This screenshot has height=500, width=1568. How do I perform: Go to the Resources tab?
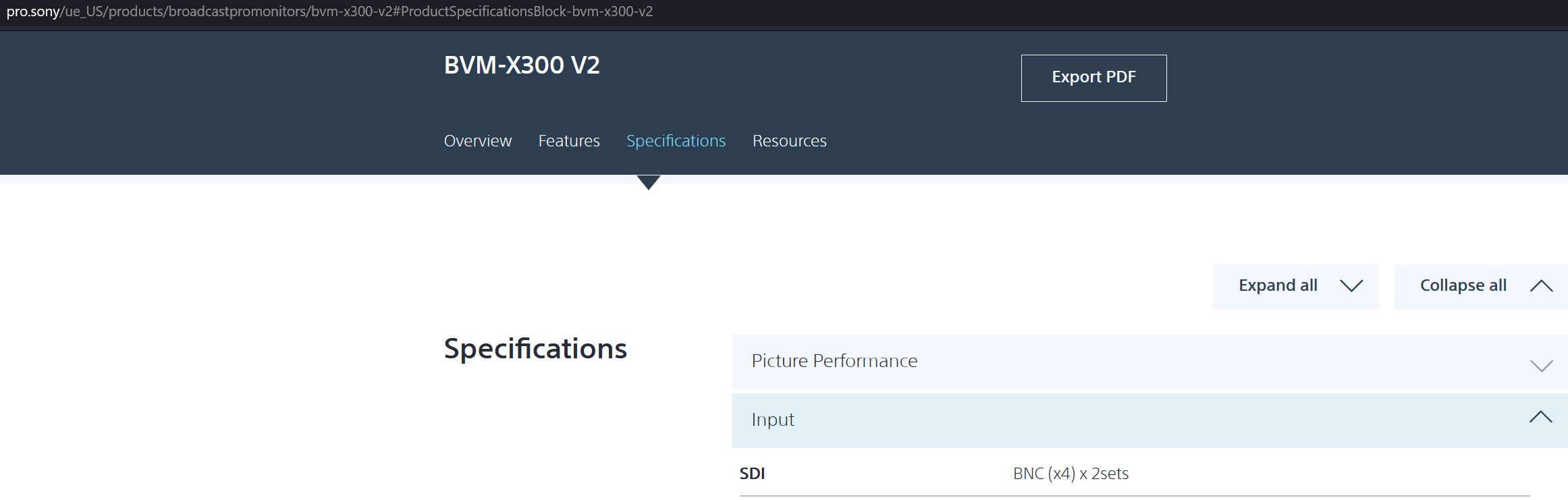[x=789, y=141]
